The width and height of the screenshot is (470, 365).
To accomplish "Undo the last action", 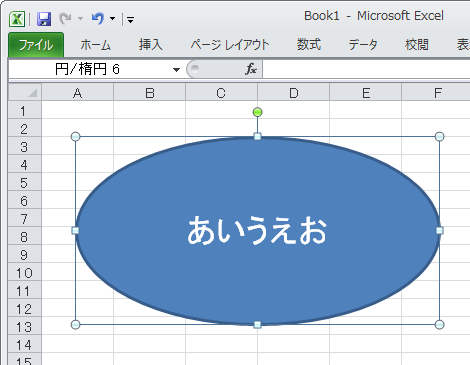I will click(98, 19).
